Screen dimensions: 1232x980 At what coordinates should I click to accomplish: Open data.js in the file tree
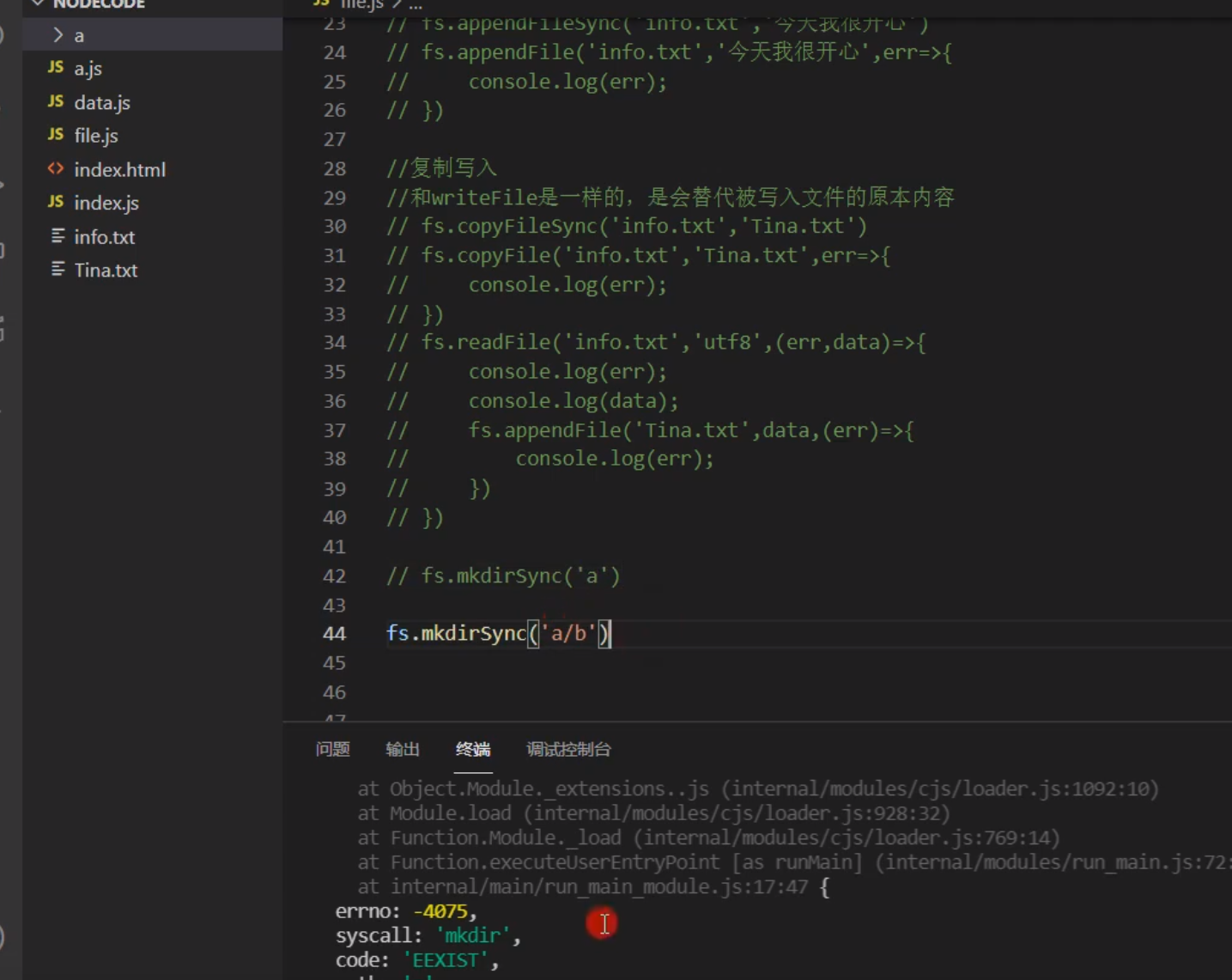102,102
